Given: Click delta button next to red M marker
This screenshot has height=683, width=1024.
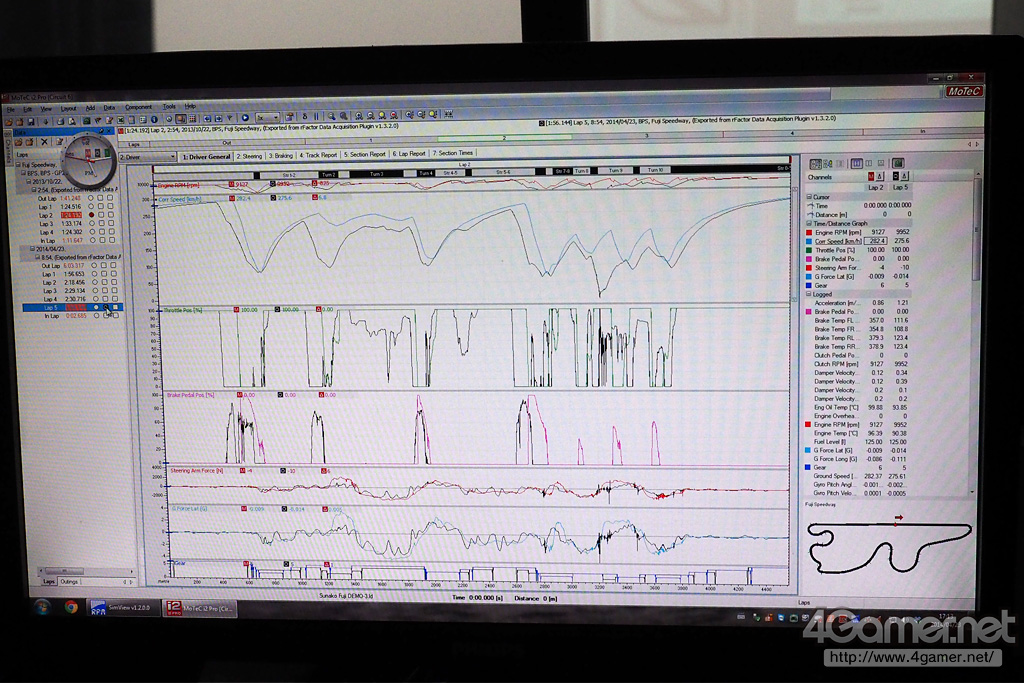Looking at the screenshot, I should [880, 176].
